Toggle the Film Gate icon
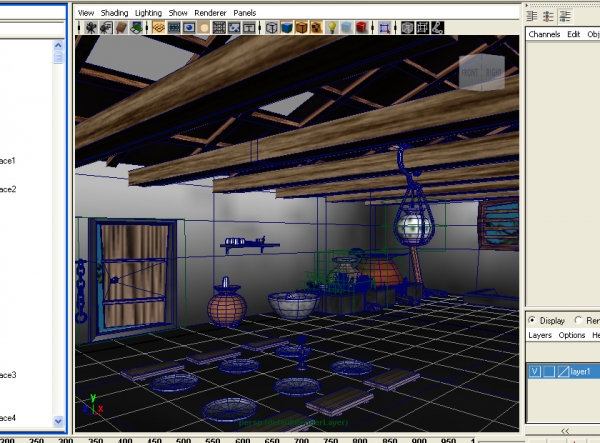600x443 pixels. click(174, 28)
